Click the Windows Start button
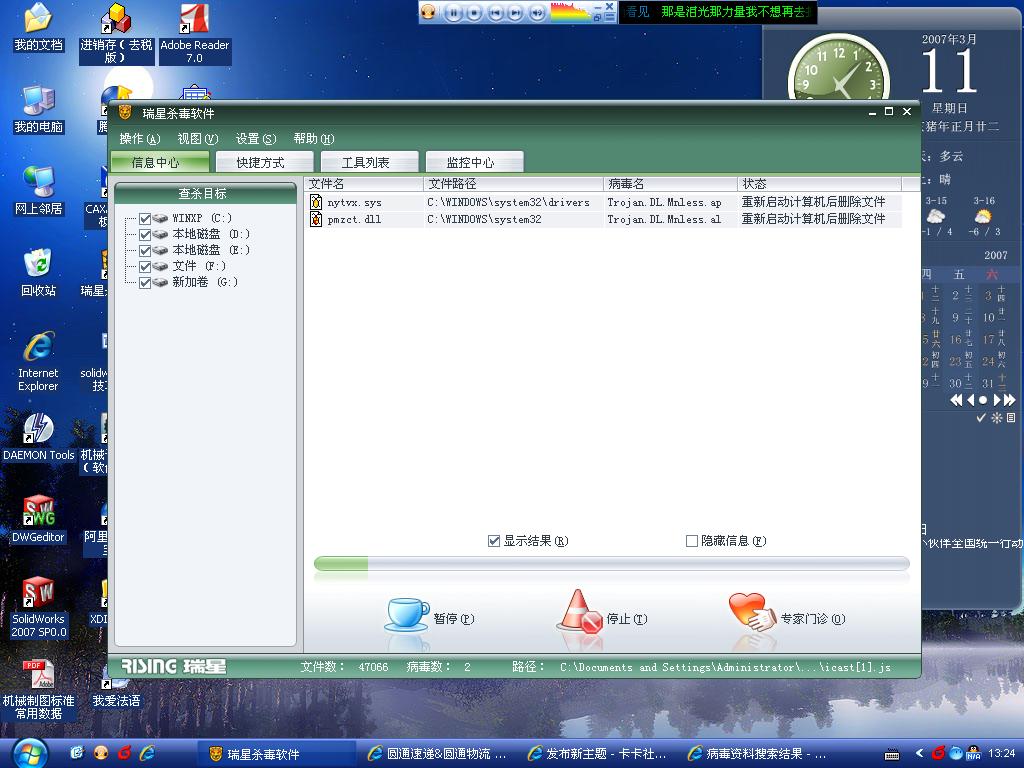Viewport: 1024px width, 768px height. [x=27, y=752]
